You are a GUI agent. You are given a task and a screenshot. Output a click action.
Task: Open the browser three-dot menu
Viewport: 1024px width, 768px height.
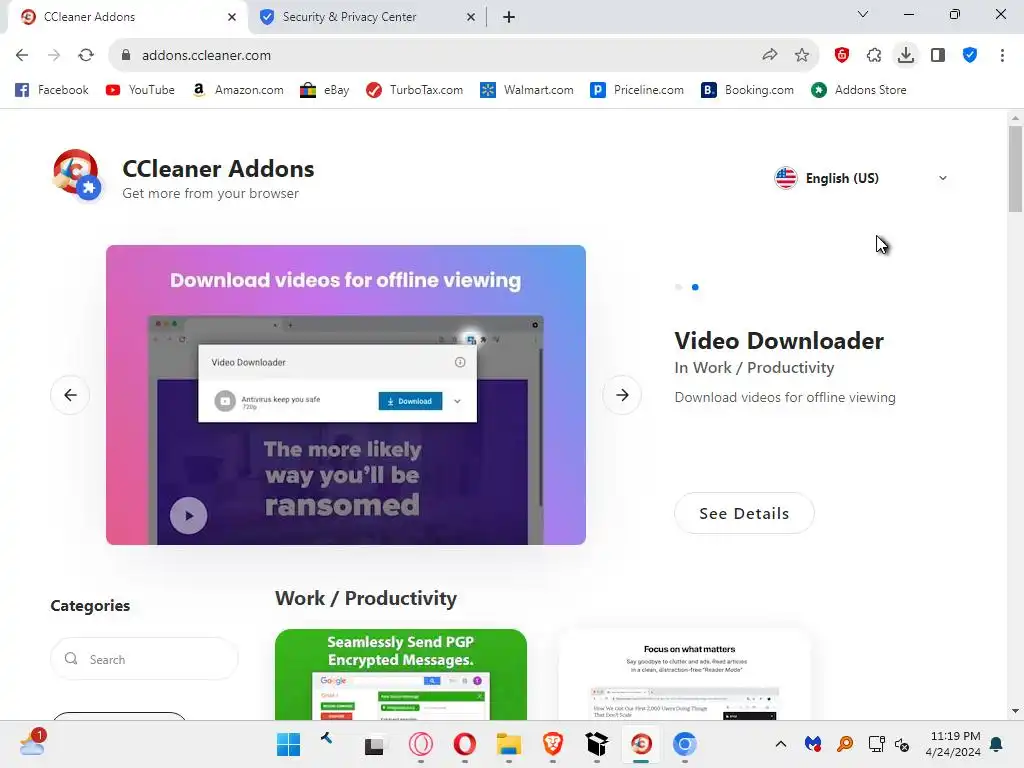1002,56
